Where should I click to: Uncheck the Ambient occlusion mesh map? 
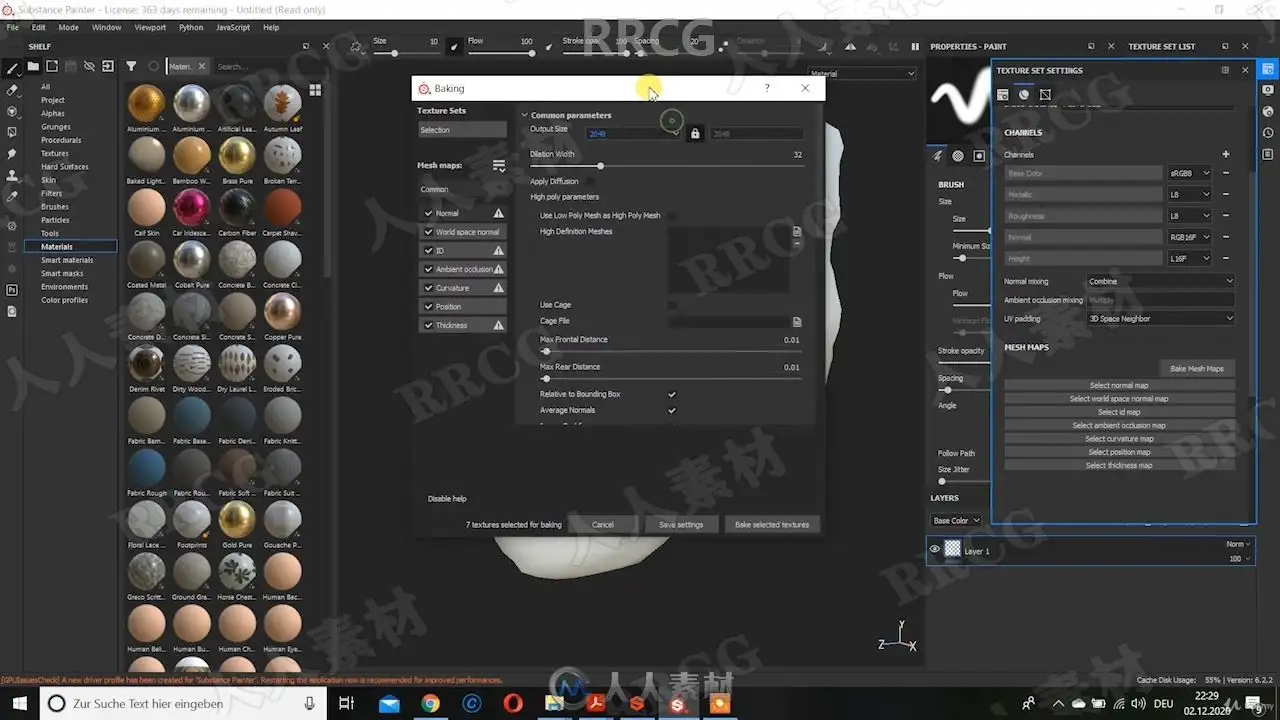click(x=429, y=269)
